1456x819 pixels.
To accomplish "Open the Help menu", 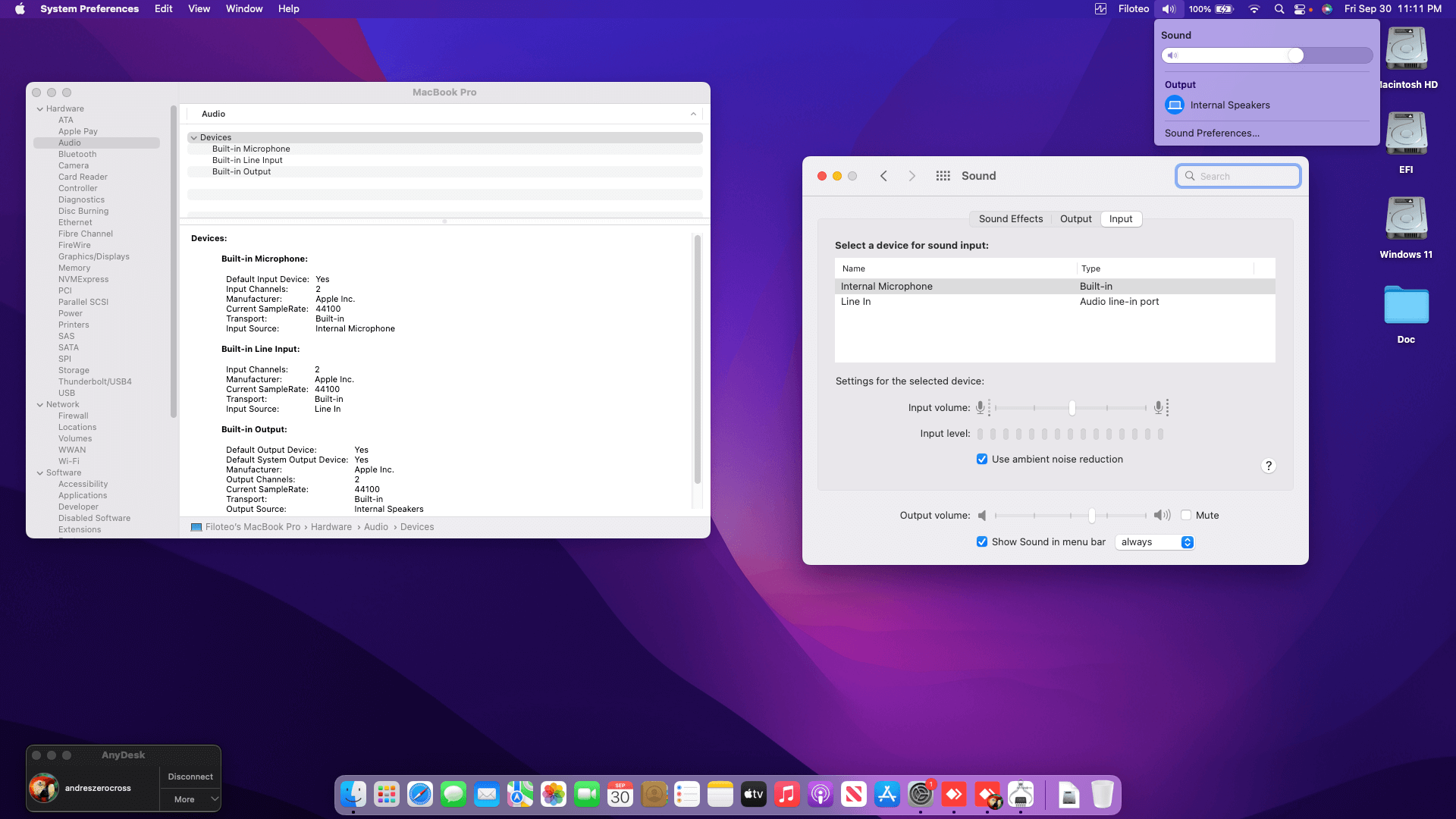I will click(288, 9).
